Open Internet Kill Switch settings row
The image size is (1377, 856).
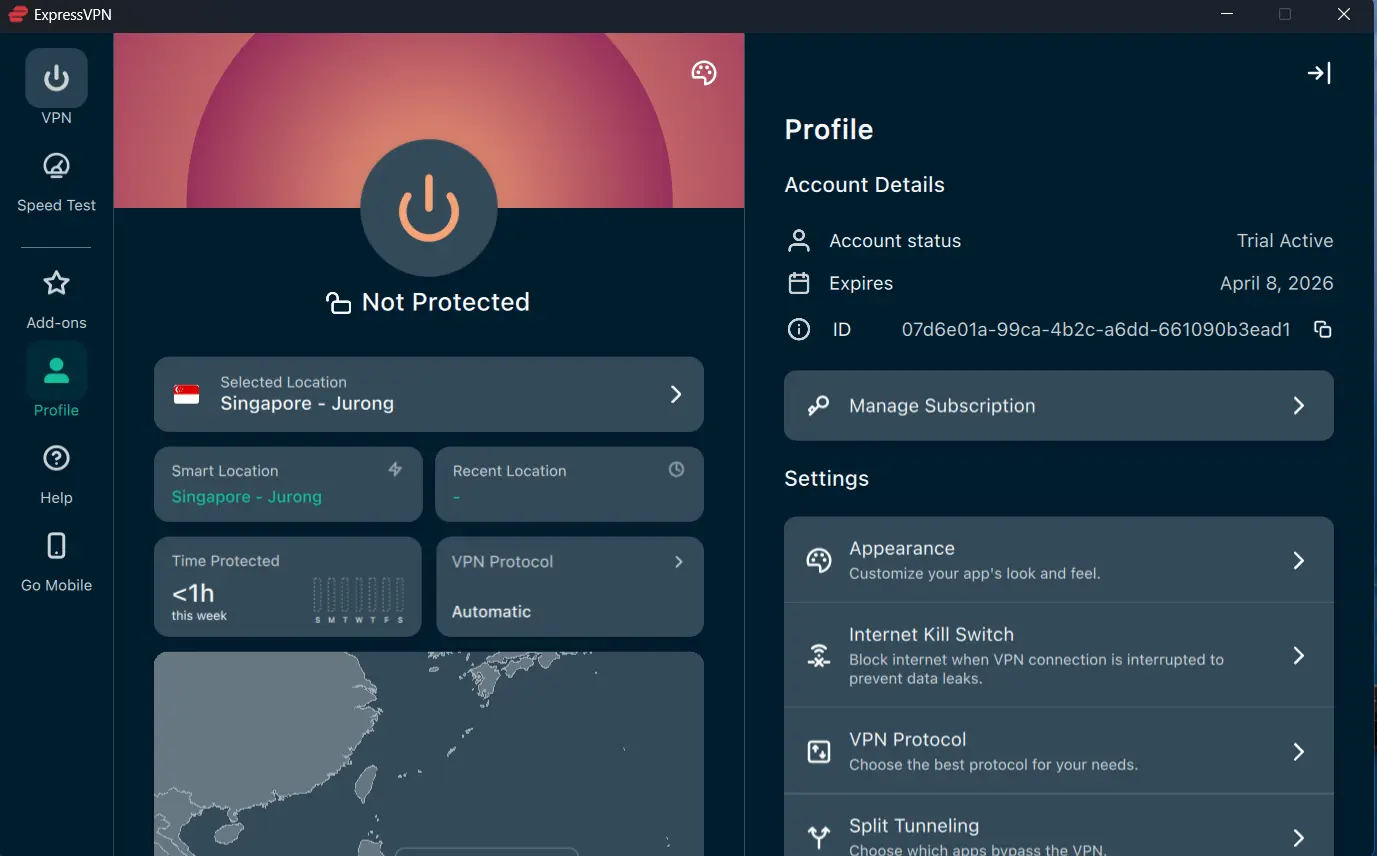coord(1059,655)
